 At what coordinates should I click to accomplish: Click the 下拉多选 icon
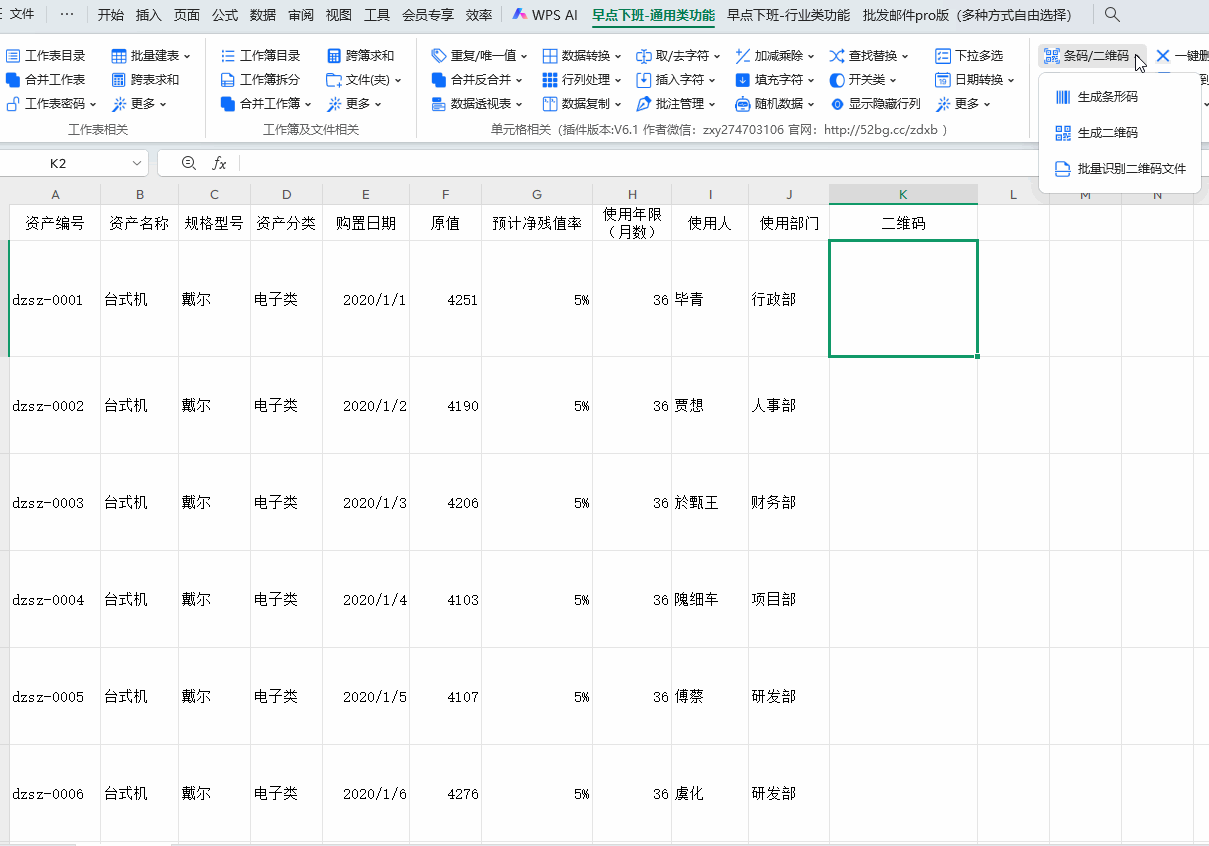pyautogui.click(x=943, y=56)
